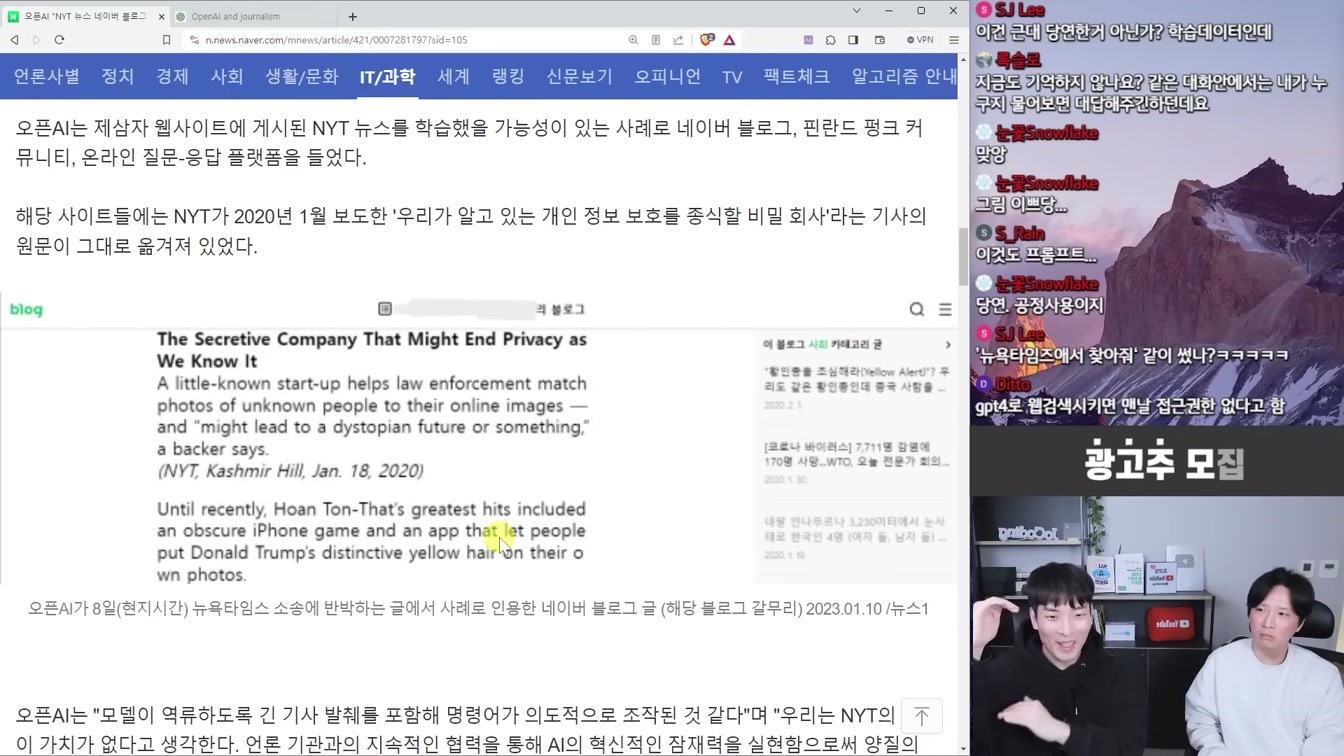Open the 세계 section
The image size is (1344, 756).
(454, 77)
